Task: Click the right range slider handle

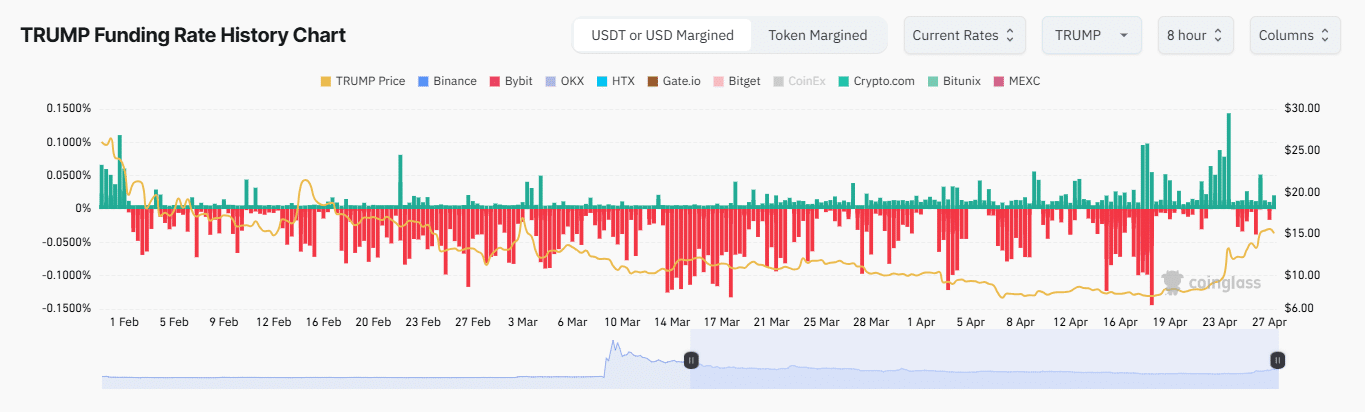Action: [1277, 360]
